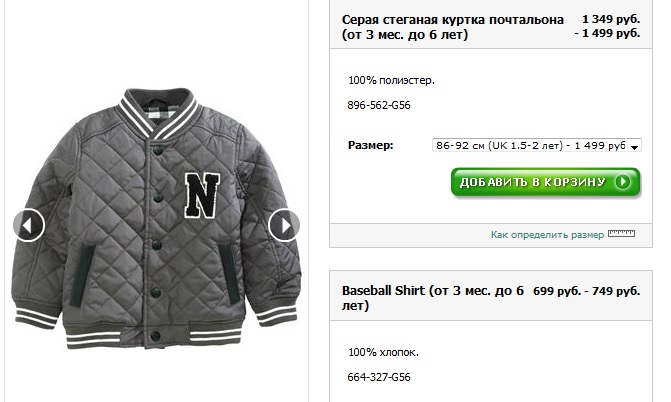Screen dimensions: 671x402
Task: Click the product code 896-562-G56
Action: (380, 105)
